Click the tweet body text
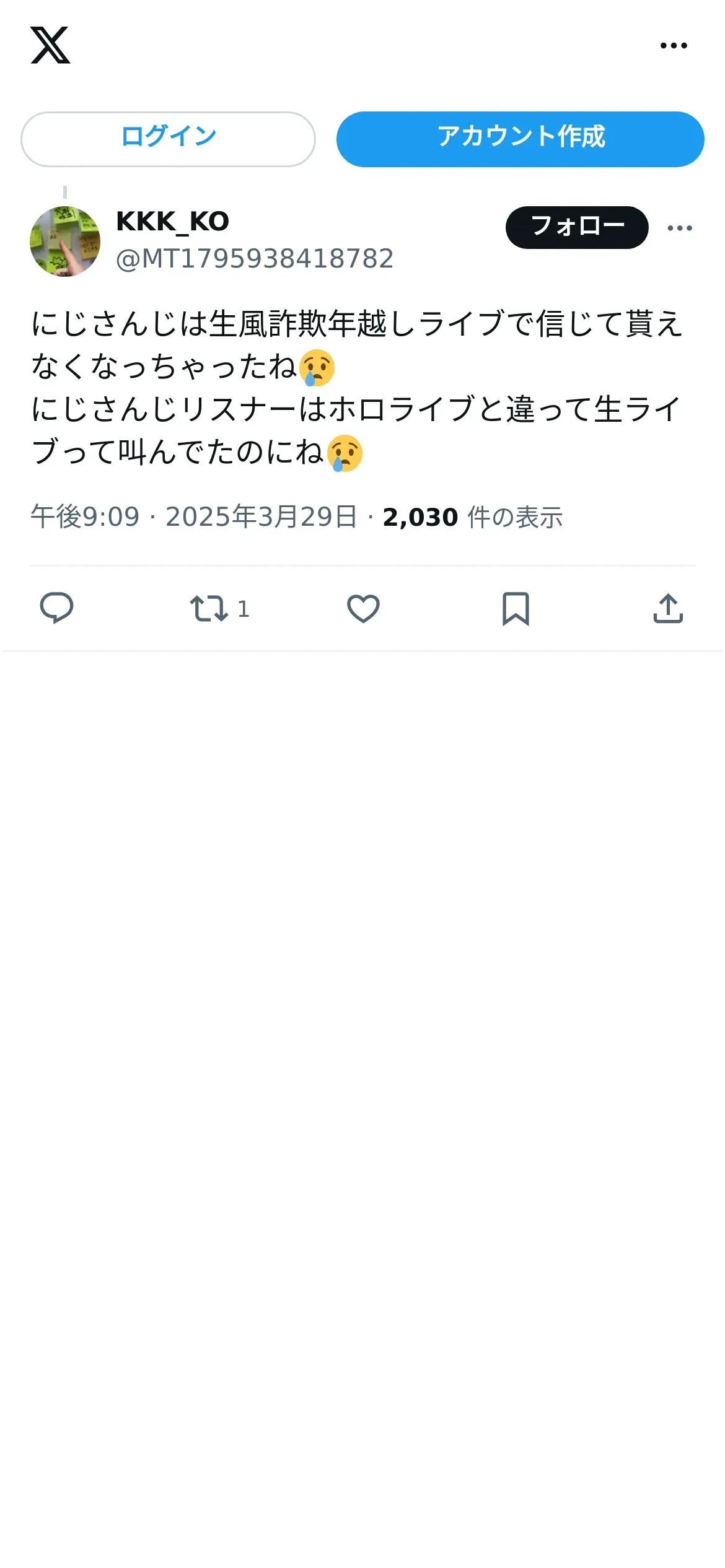The height and width of the screenshot is (1568, 725). (x=357, y=388)
